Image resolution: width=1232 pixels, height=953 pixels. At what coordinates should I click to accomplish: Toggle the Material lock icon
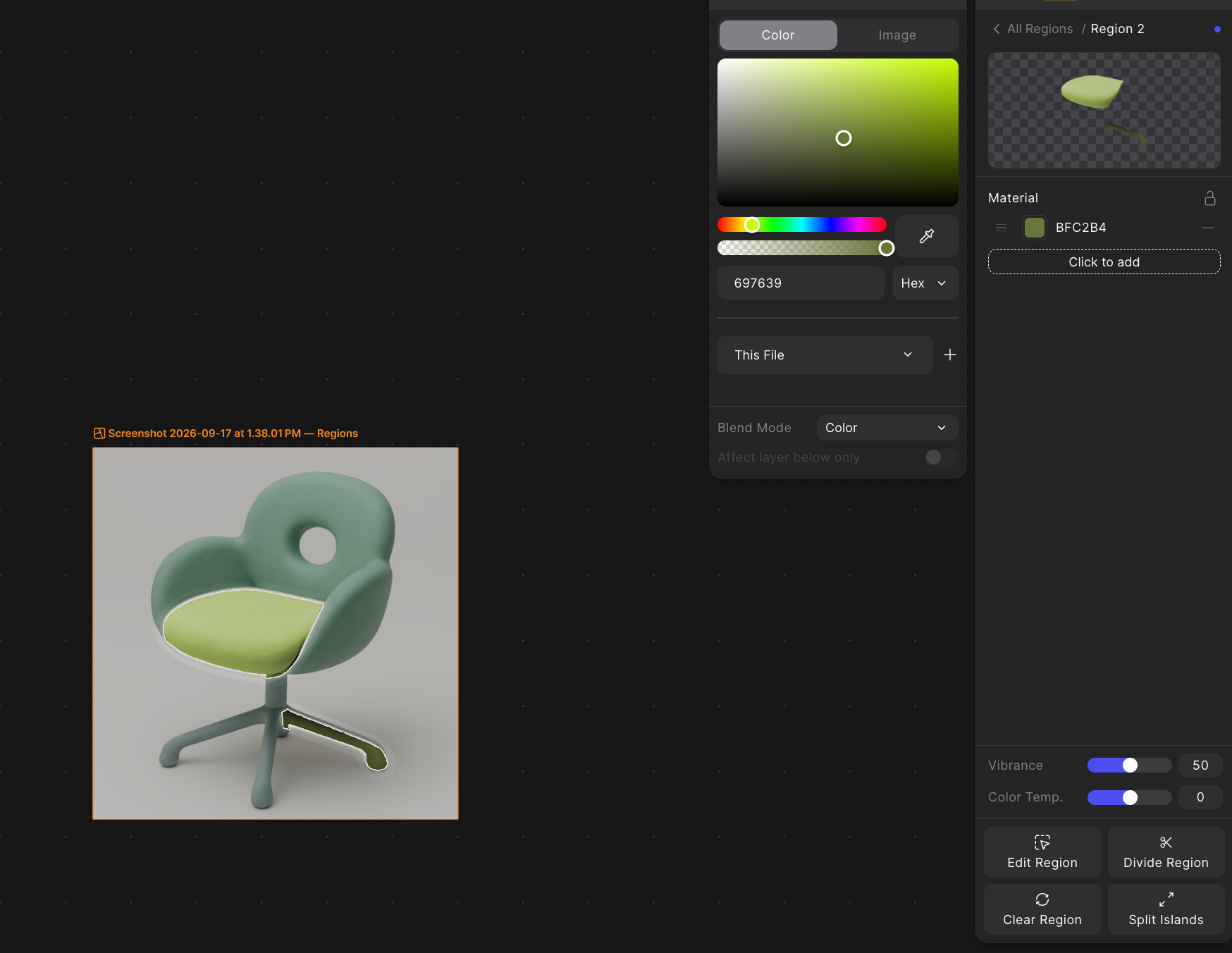point(1209,198)
